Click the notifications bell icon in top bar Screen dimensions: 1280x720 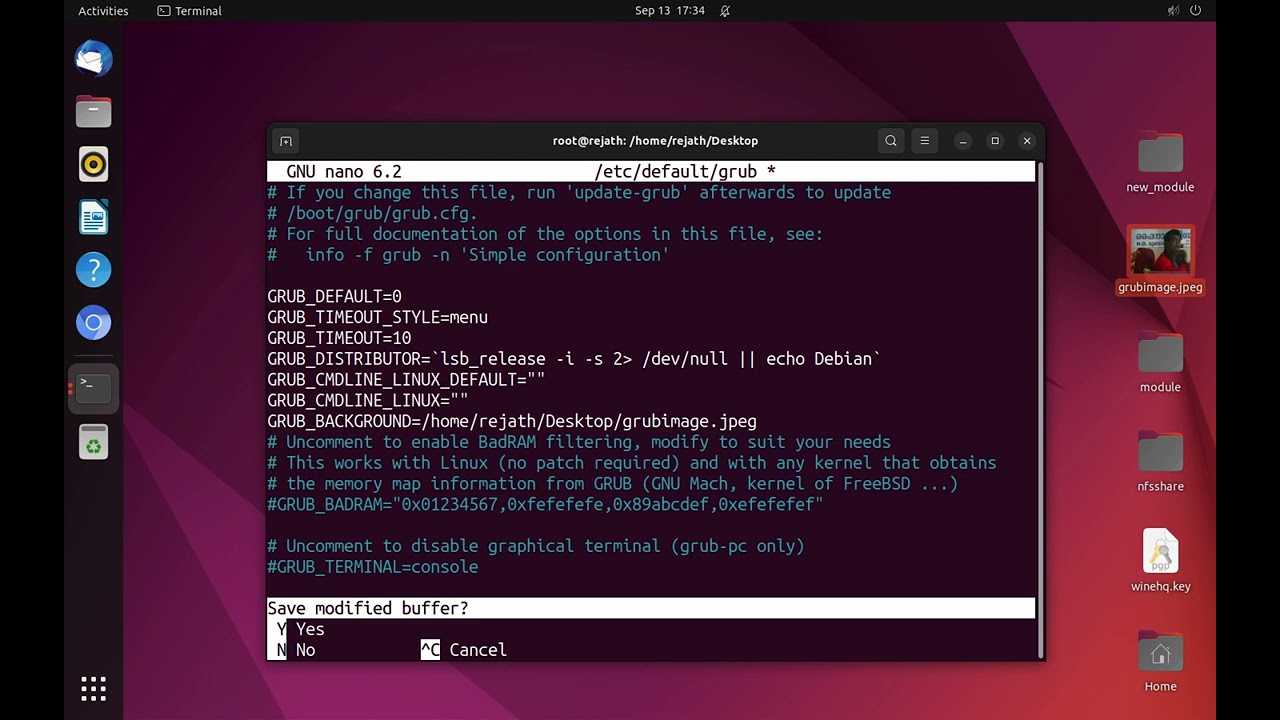click(x=725, y=11)
